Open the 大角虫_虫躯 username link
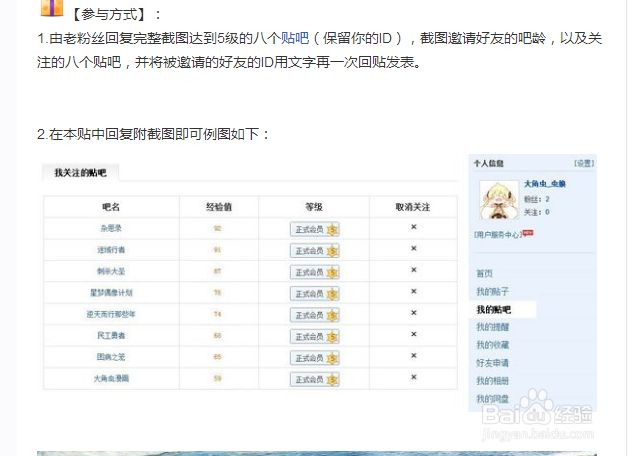 (x=545, y=184)
